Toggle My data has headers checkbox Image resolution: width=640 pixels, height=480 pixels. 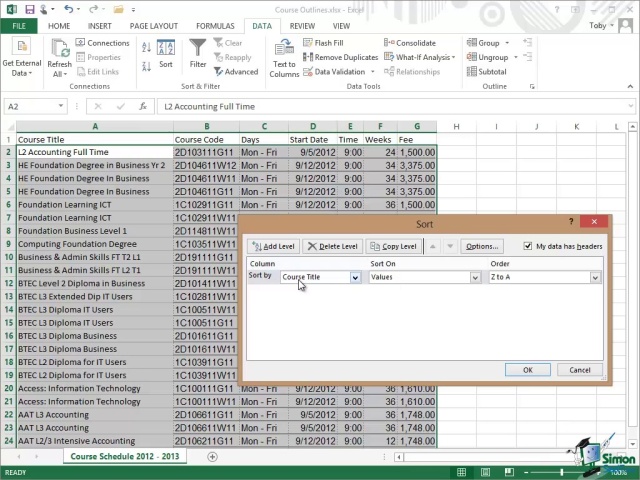pyautogui.click(x=528, y=246)
